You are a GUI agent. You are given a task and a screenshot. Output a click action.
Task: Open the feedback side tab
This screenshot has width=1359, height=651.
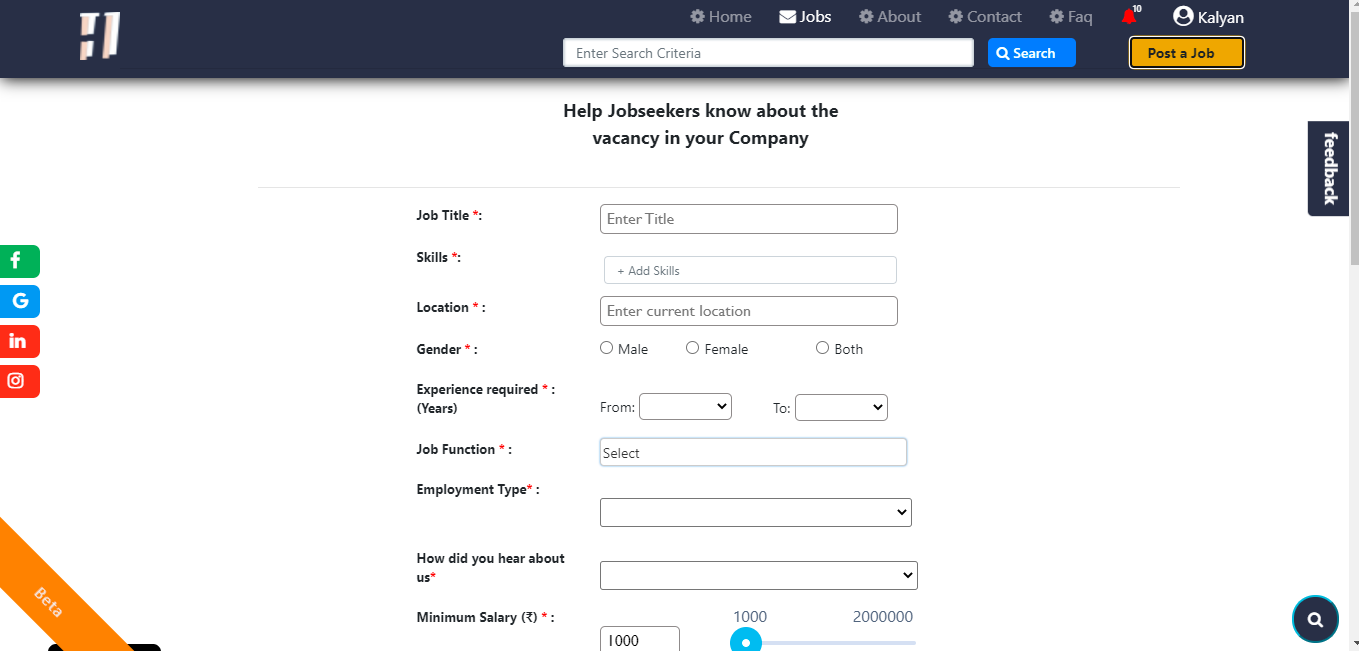1330,168
